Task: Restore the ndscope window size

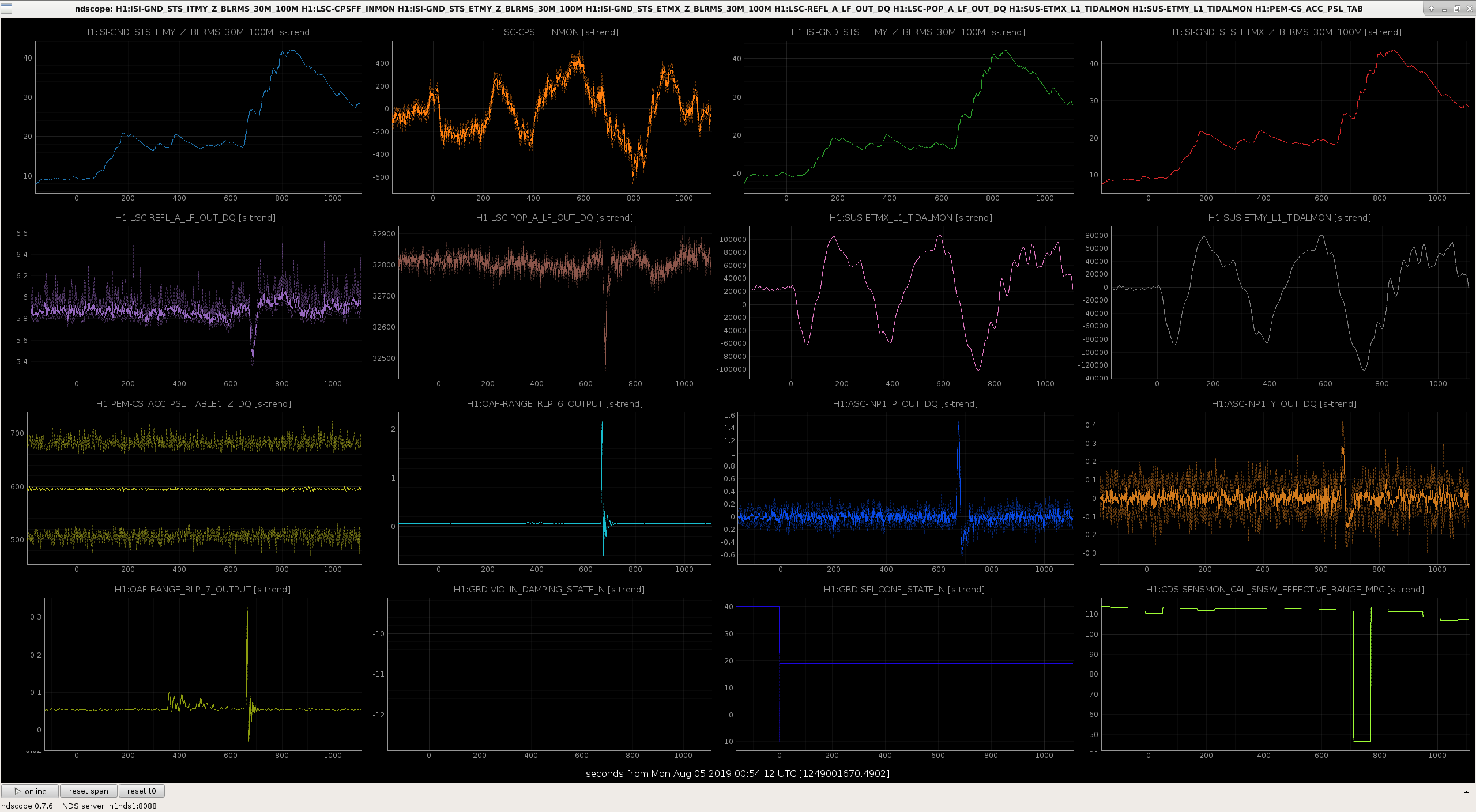Action: pos(1456,9)
